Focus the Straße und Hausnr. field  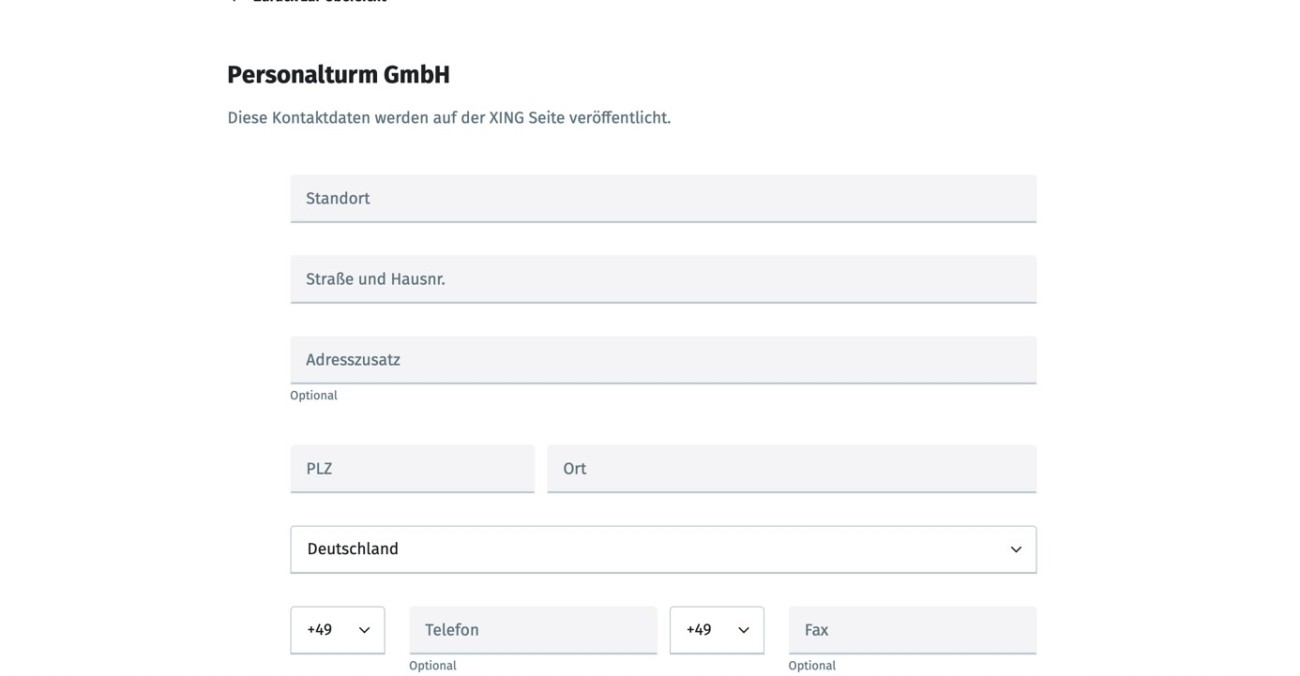point(662,280)
